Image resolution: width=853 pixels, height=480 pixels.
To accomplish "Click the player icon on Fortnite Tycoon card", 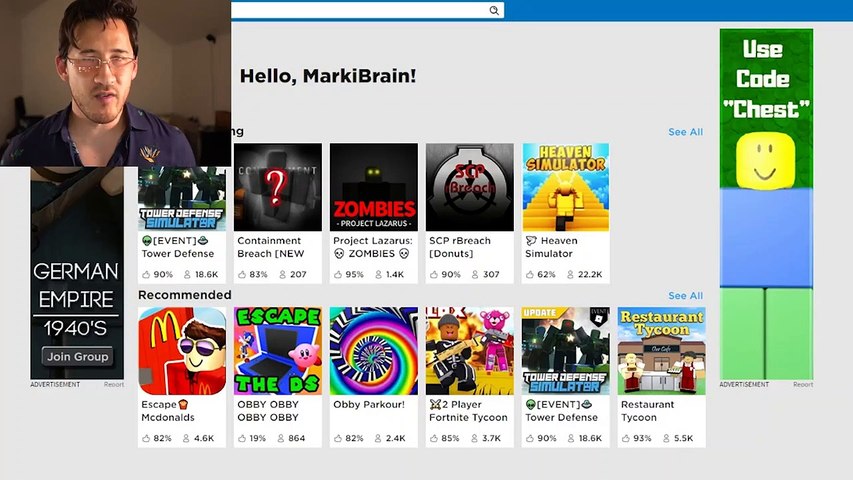I will 474,438.
